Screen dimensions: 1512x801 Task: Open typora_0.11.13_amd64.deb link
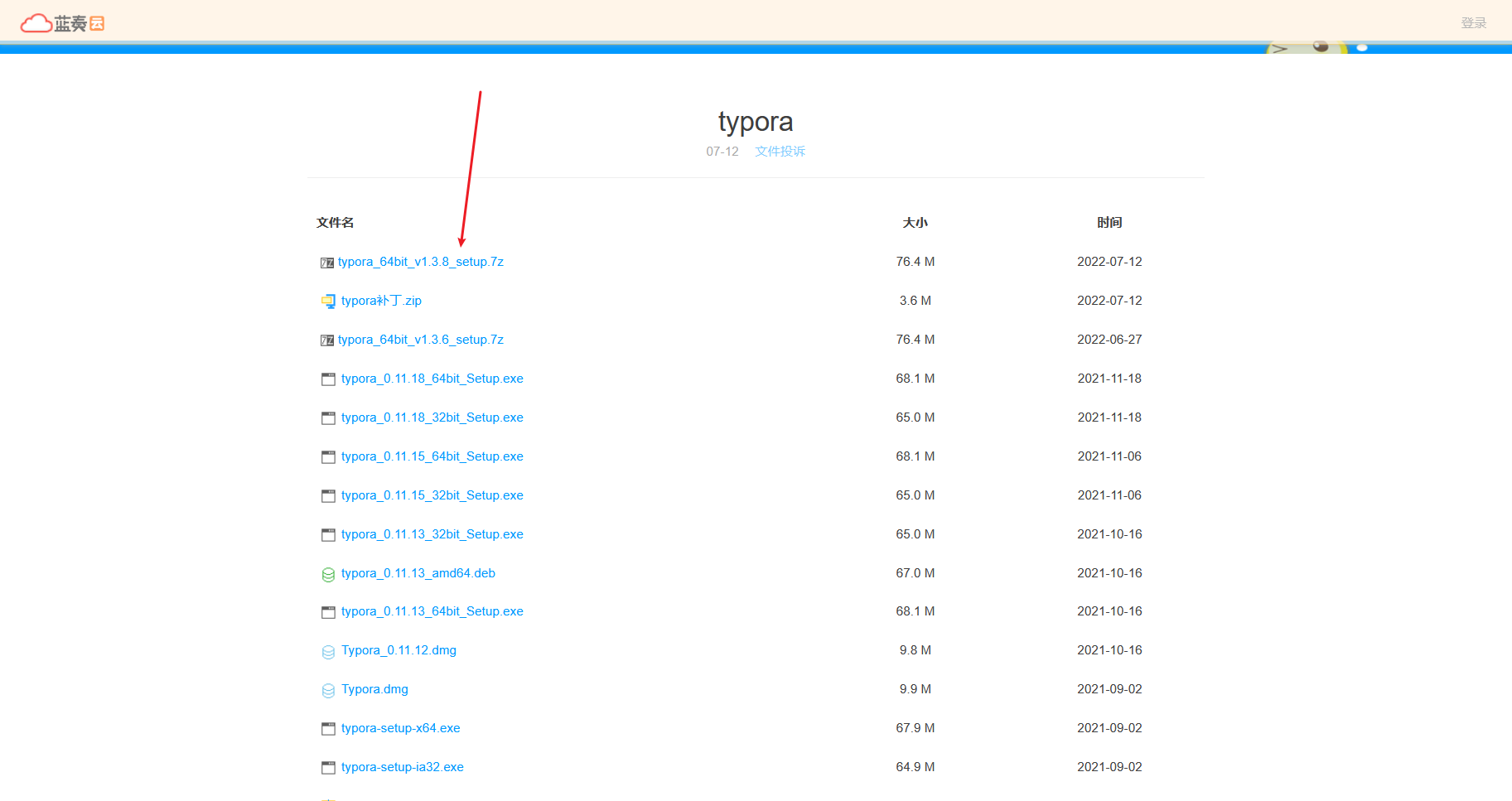(x=418, y=573)
